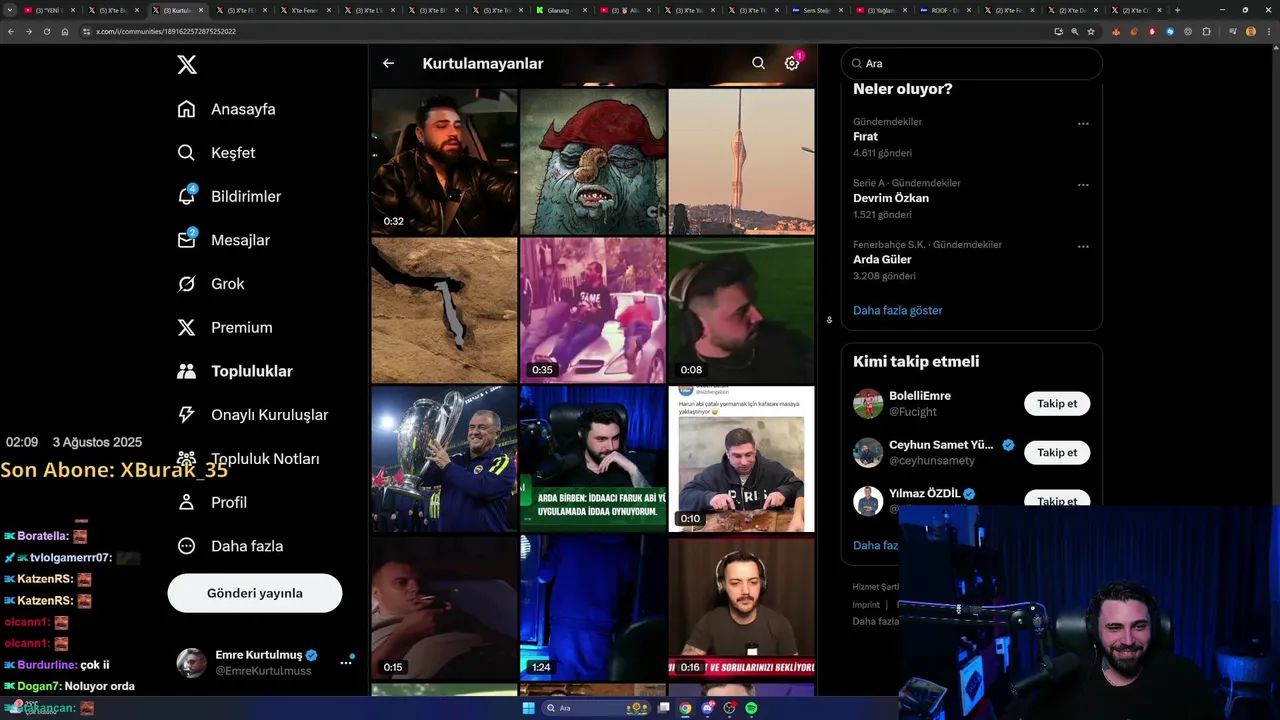Click the browser home button
This screenshot has width=1280, height=720.
(65, 31)
